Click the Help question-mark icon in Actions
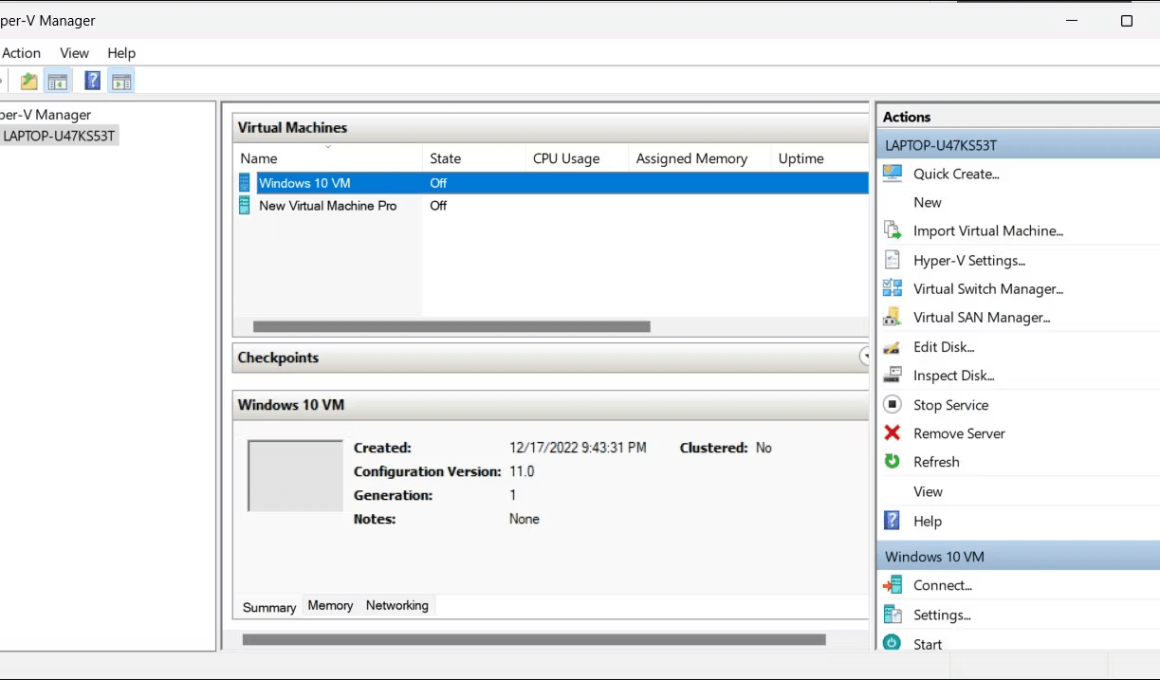1160x680 pixels. tap(892, 520)
